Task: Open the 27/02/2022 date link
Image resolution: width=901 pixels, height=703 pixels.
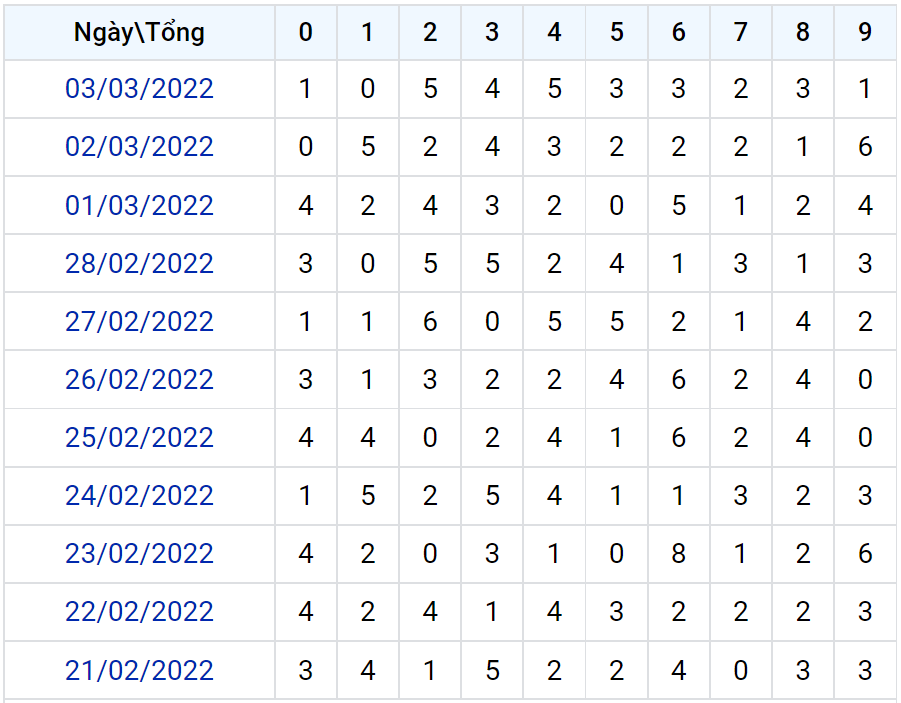Action: click(139, 321)
